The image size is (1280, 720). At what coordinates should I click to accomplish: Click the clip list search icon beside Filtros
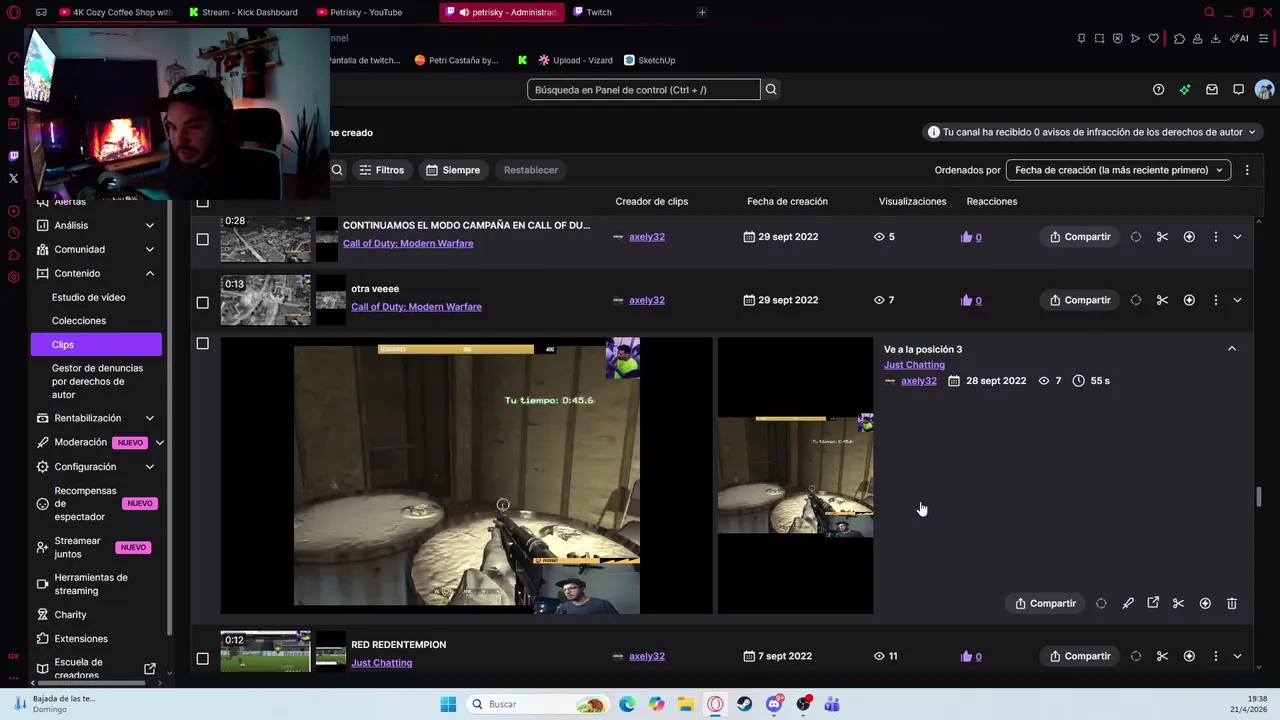coord(337,170)
